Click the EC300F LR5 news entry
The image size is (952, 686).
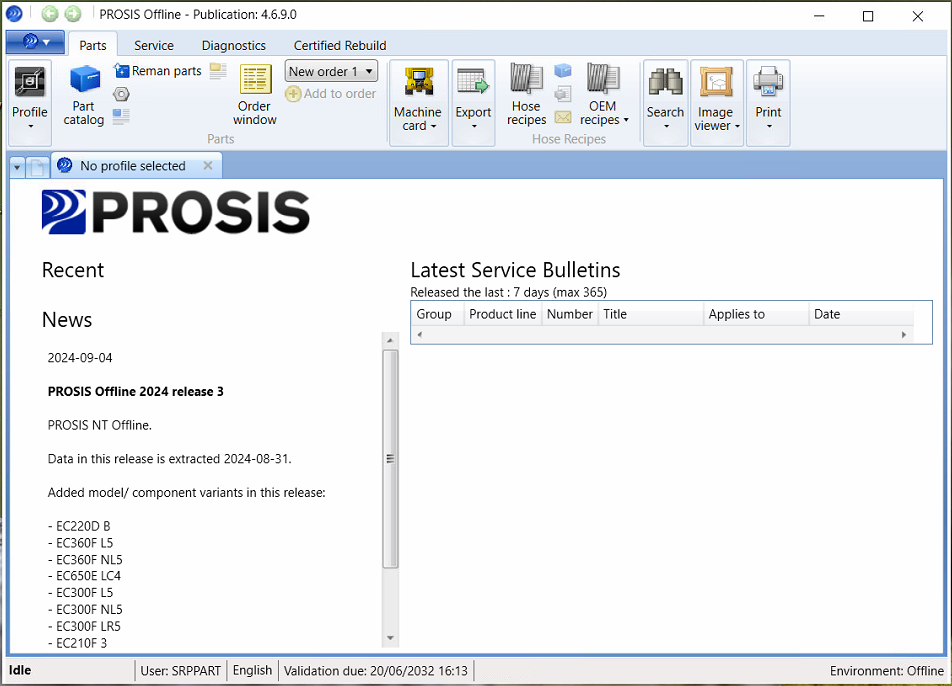pyautogui.click(x=84, y=626)
